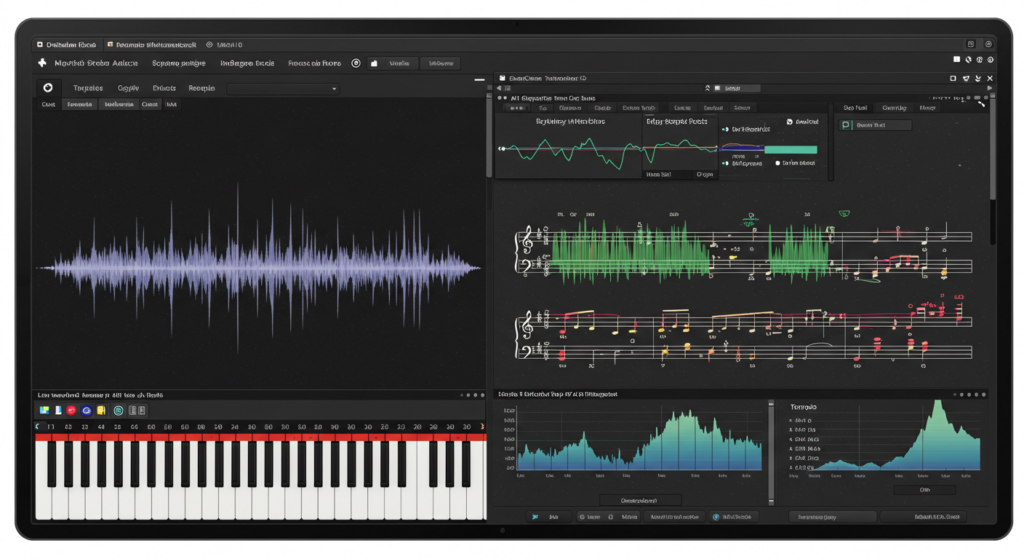Click the small button below the tempo chart
This screenshot has height=559, width=1024.
(924, 490)
